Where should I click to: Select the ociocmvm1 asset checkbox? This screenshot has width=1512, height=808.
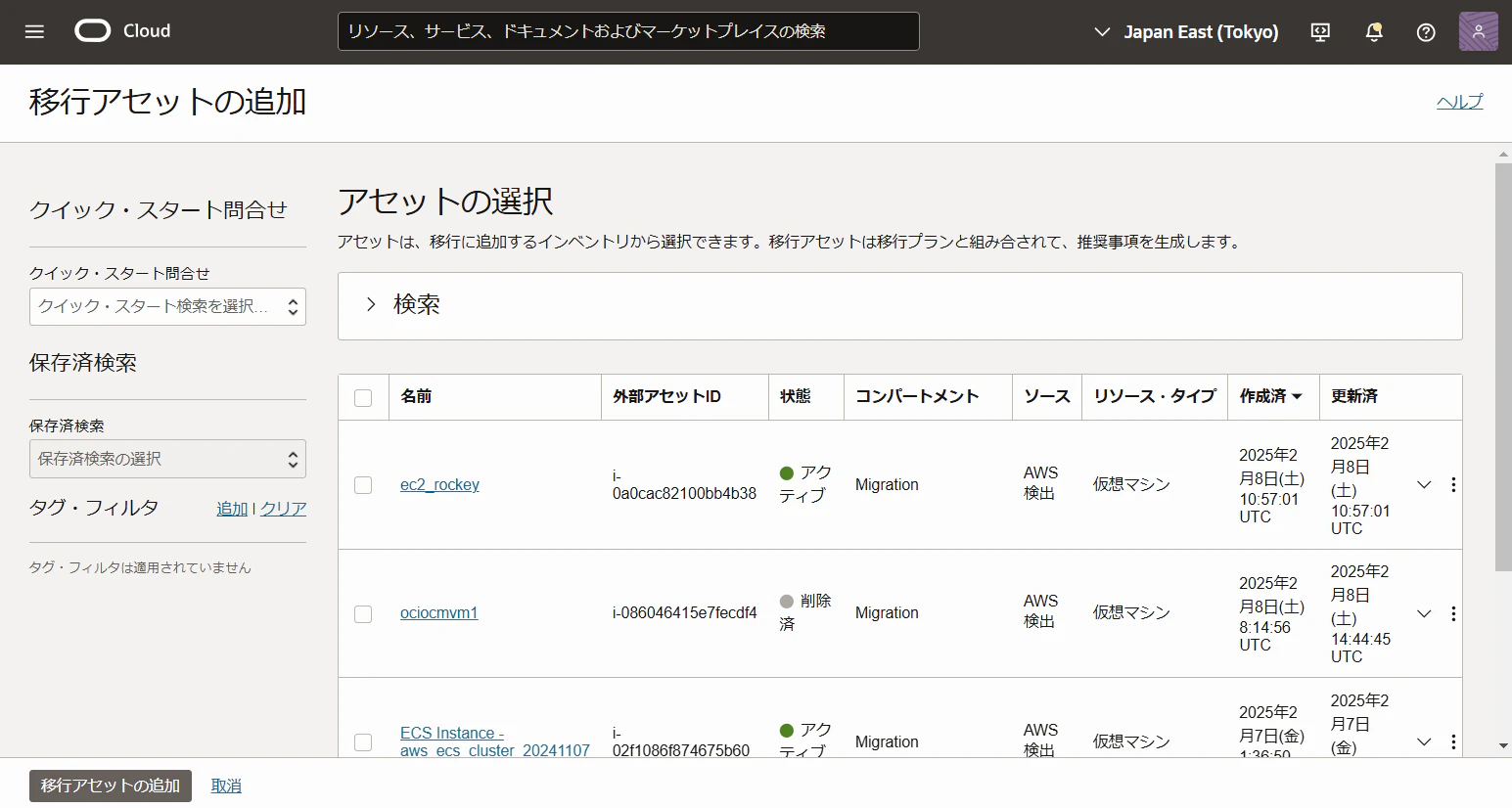pos(363,613)
